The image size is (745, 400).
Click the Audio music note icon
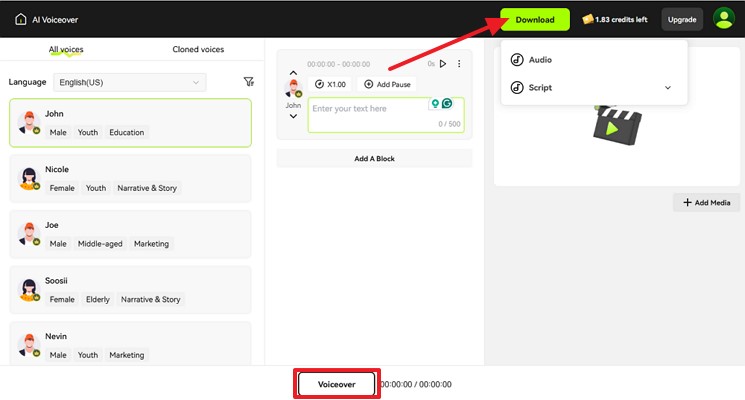click(x=517, y=59)
